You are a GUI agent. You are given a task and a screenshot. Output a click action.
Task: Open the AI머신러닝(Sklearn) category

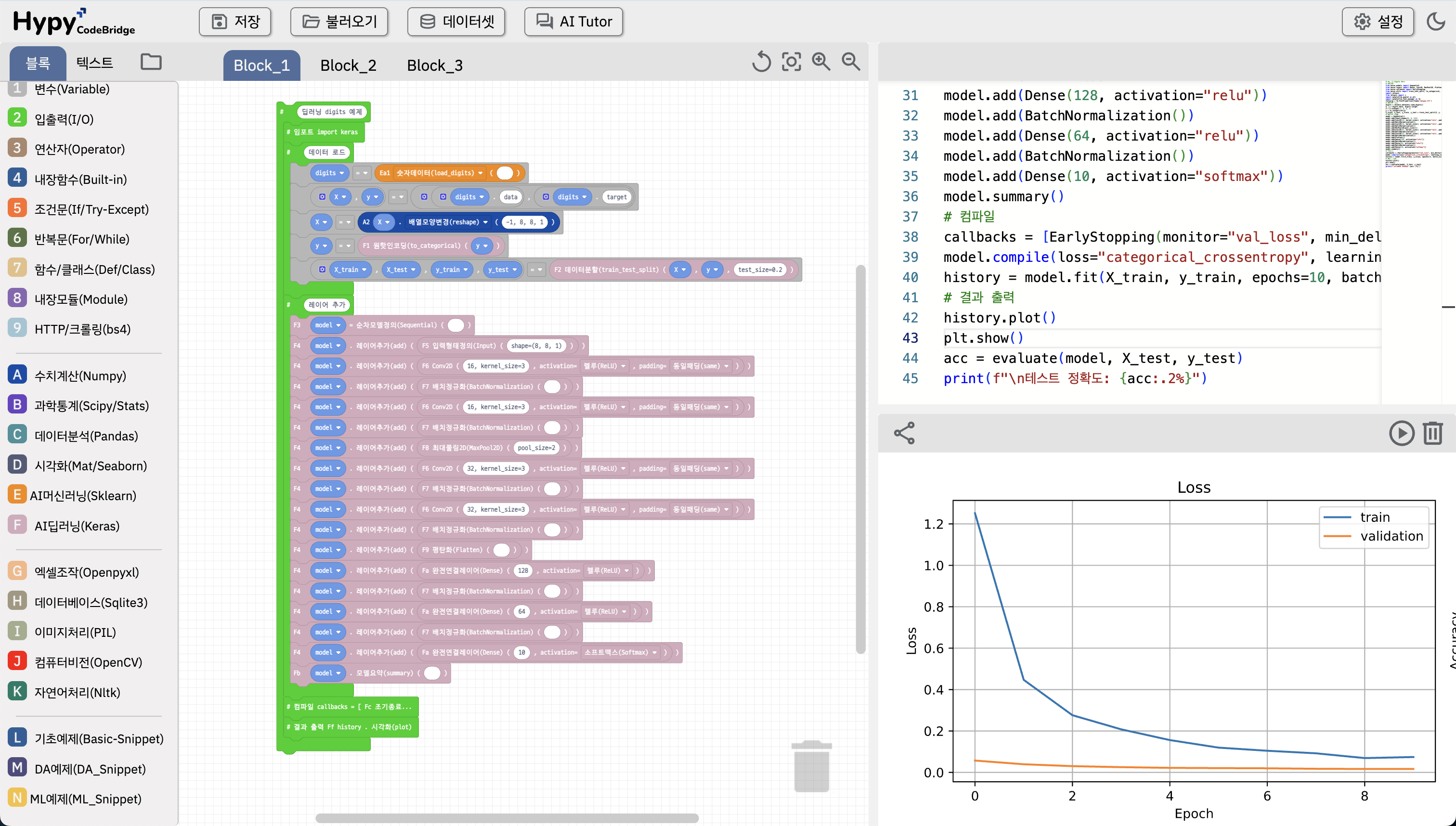(73, 495)
